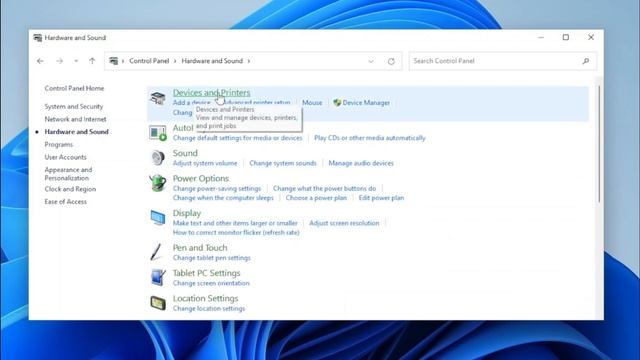
Task: Click Change what the power buttons do
Action: (324, 188)
